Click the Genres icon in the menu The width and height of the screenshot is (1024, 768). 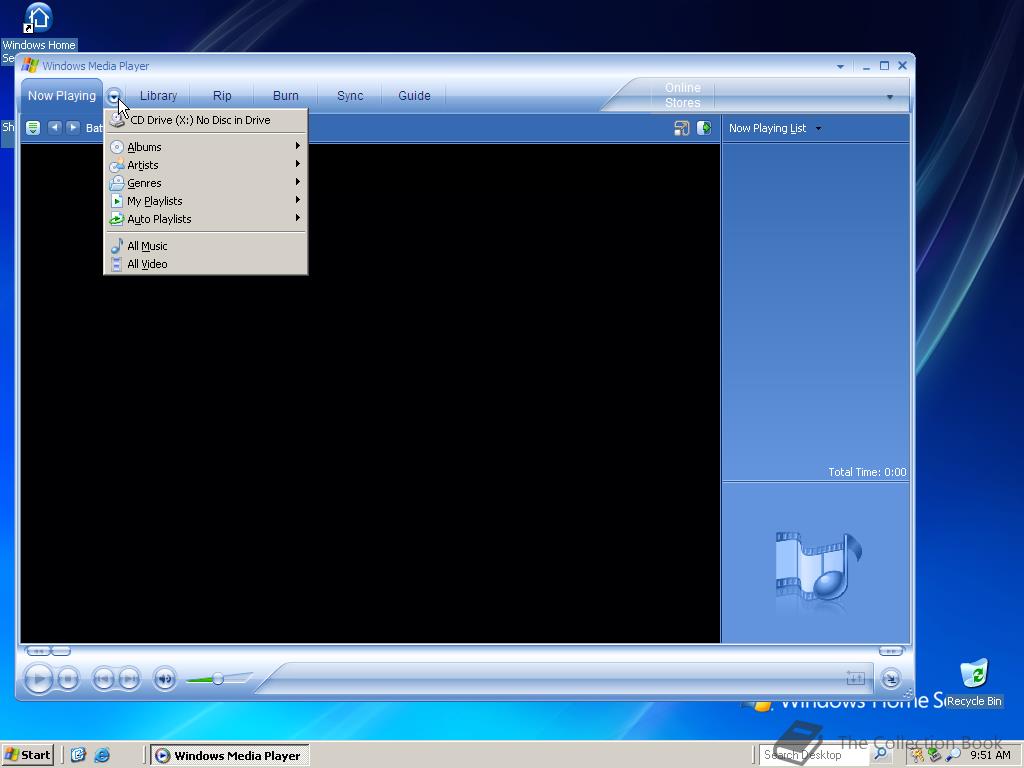coord(117,183)
